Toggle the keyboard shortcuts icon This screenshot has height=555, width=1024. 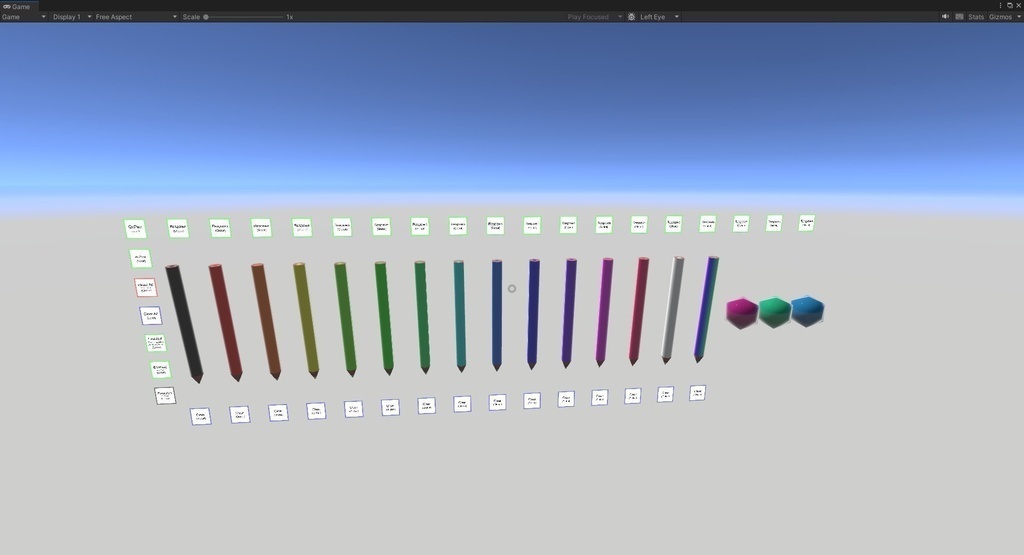coord(959,17)
